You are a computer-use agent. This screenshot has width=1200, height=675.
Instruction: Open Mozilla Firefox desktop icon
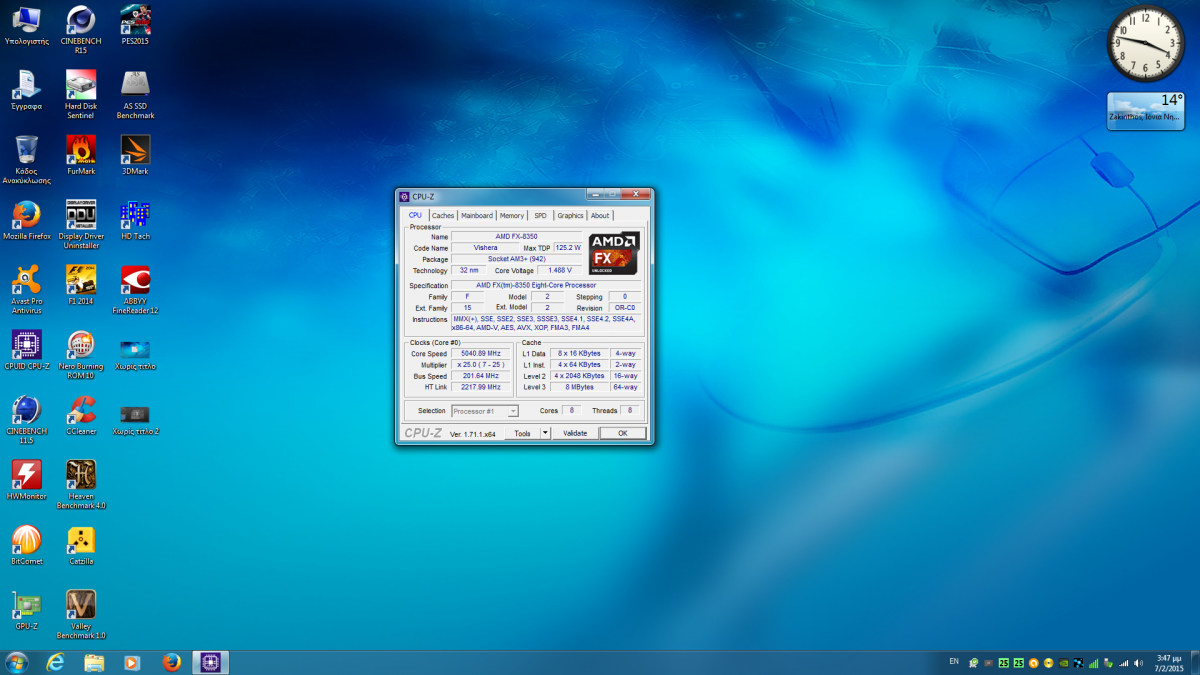(x=27, y=220)
